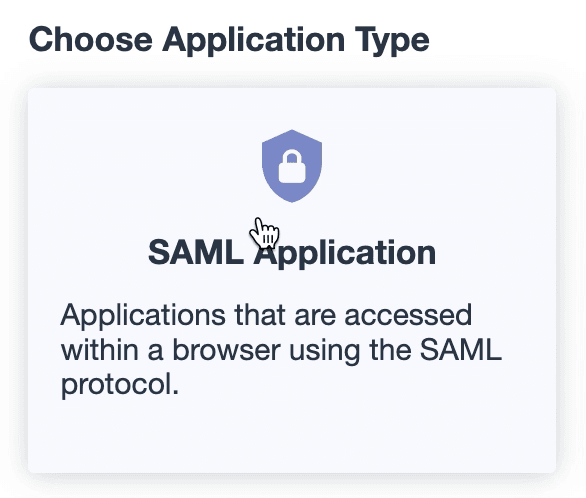Click the word SAML in card title

(196, 252)
